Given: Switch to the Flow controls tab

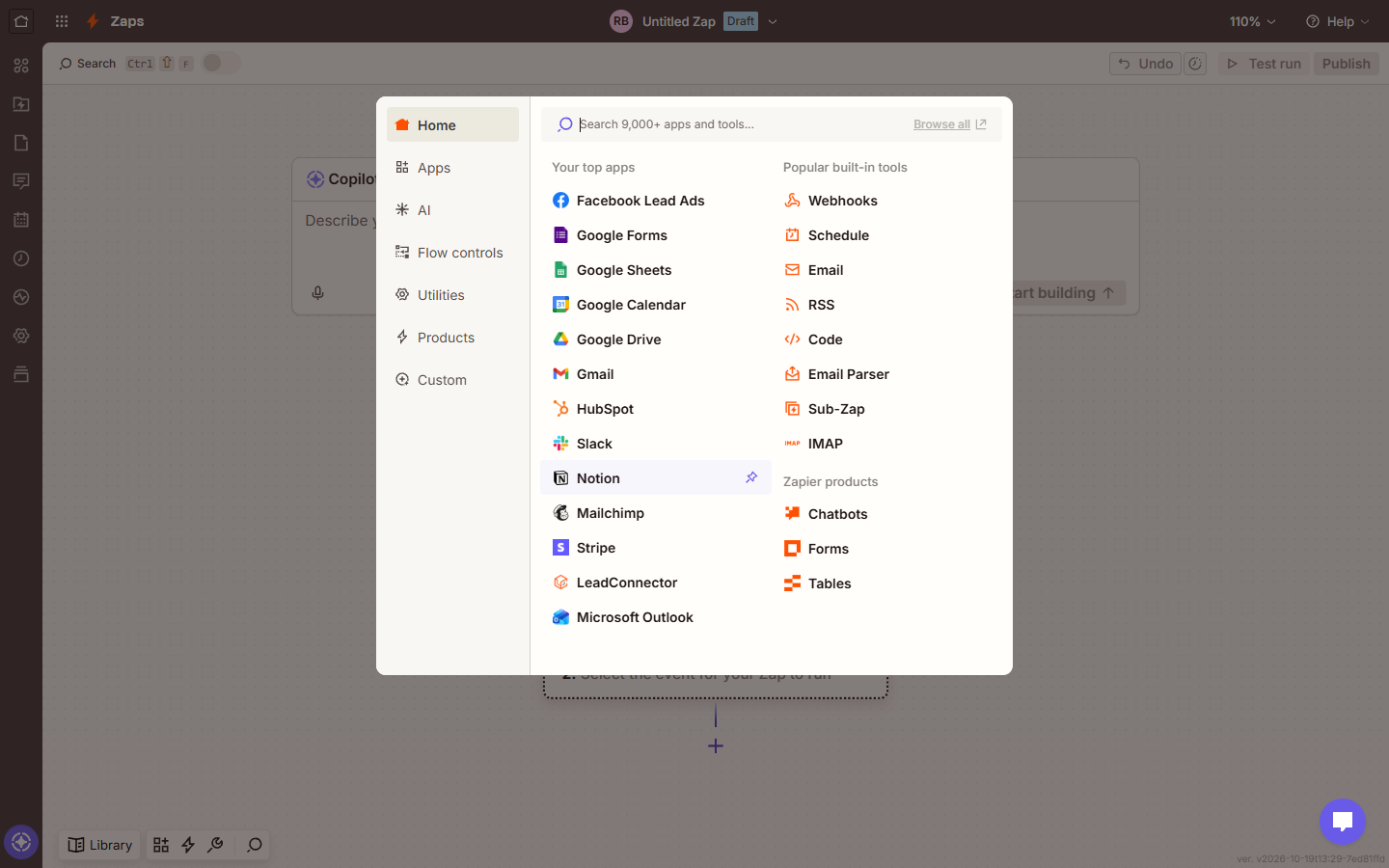Looking at the screenshot, I should click(x=453, y=253).
